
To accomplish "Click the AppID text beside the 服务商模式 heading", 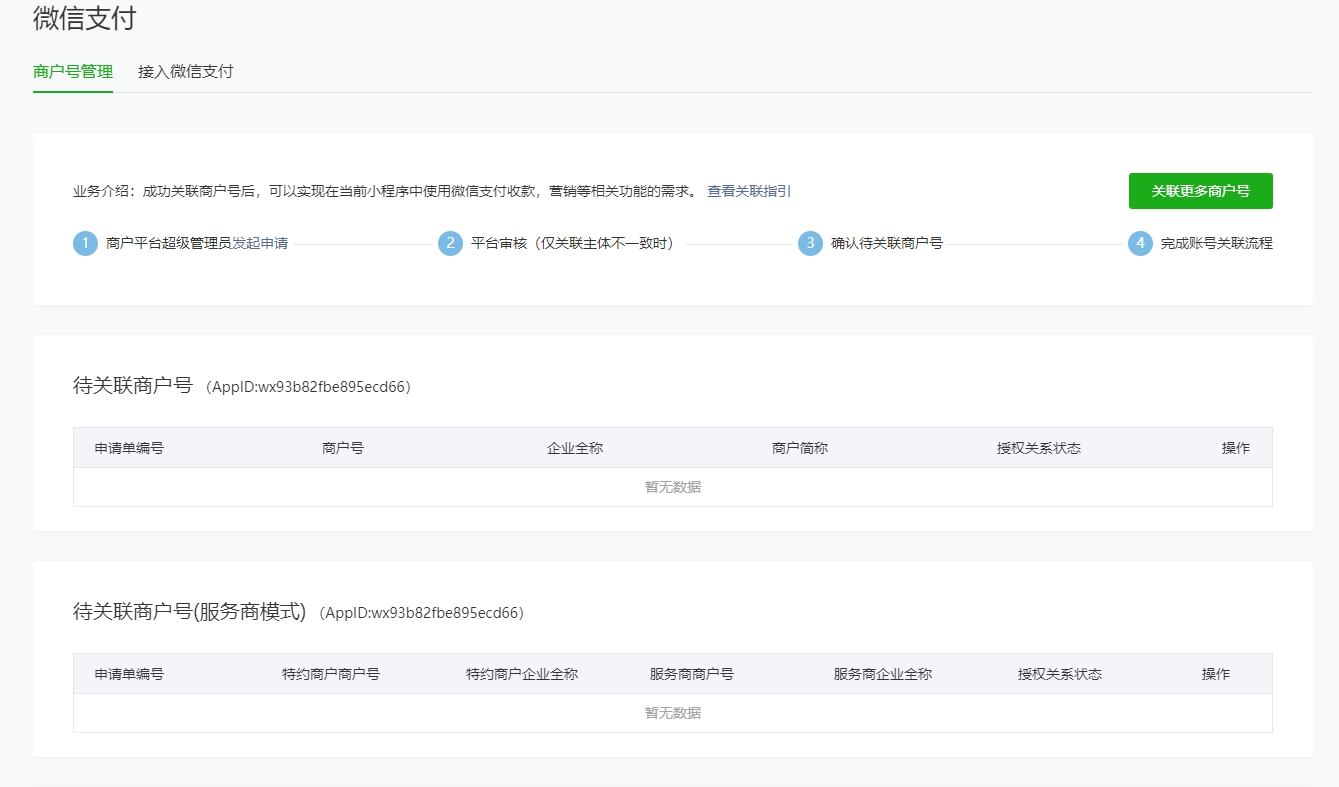I will pos(421,613).
